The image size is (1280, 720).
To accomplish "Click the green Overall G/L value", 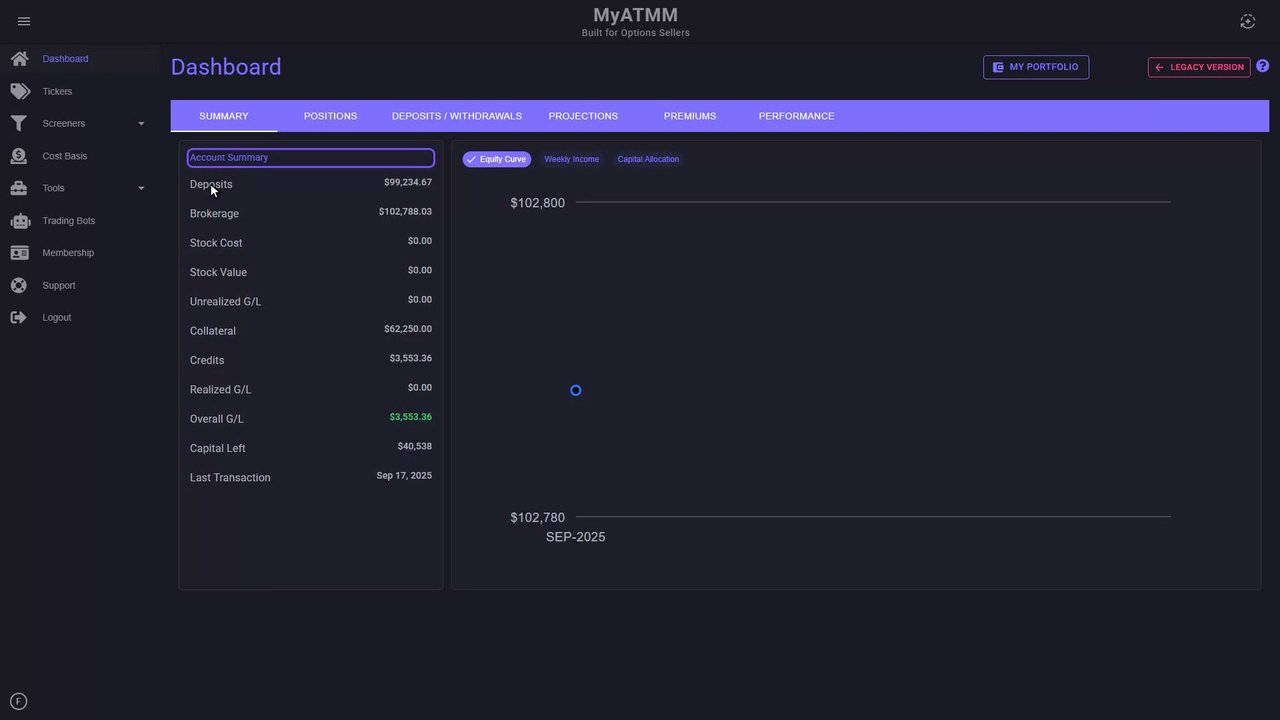I will [411, 417].
